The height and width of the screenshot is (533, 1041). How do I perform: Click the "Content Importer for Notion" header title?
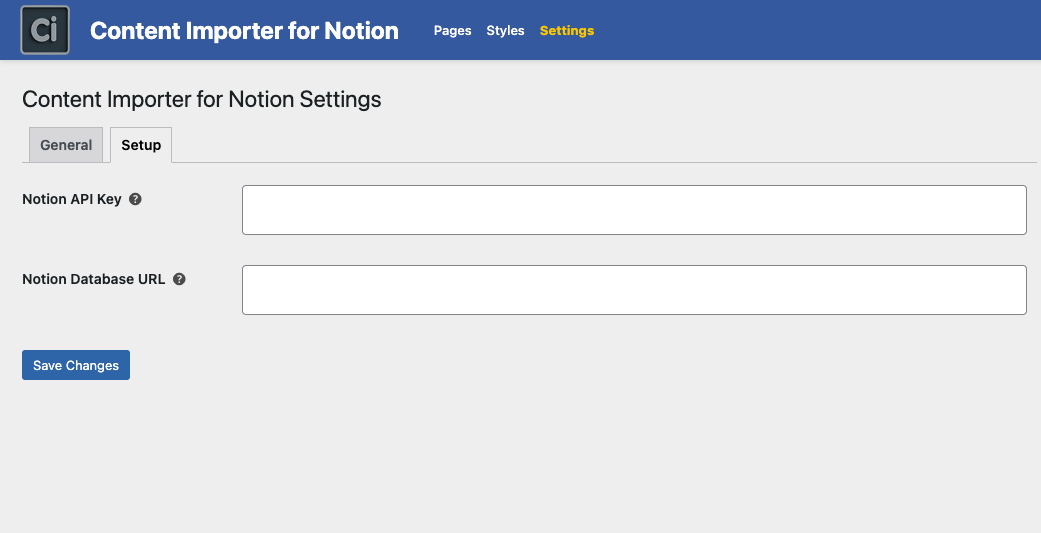click(x=244, y=31)
